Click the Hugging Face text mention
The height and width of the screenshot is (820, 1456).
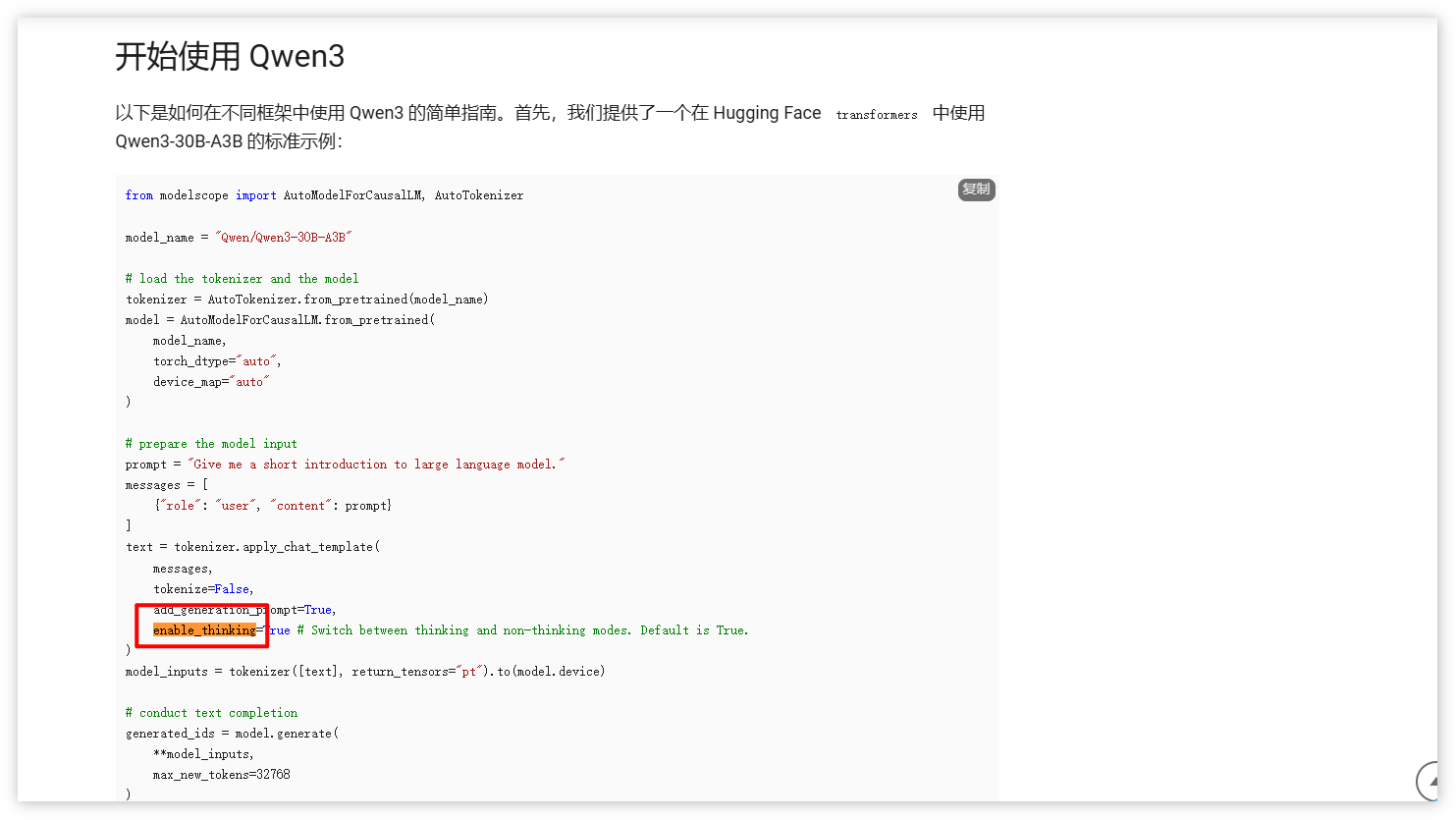(x=767, y=112)
